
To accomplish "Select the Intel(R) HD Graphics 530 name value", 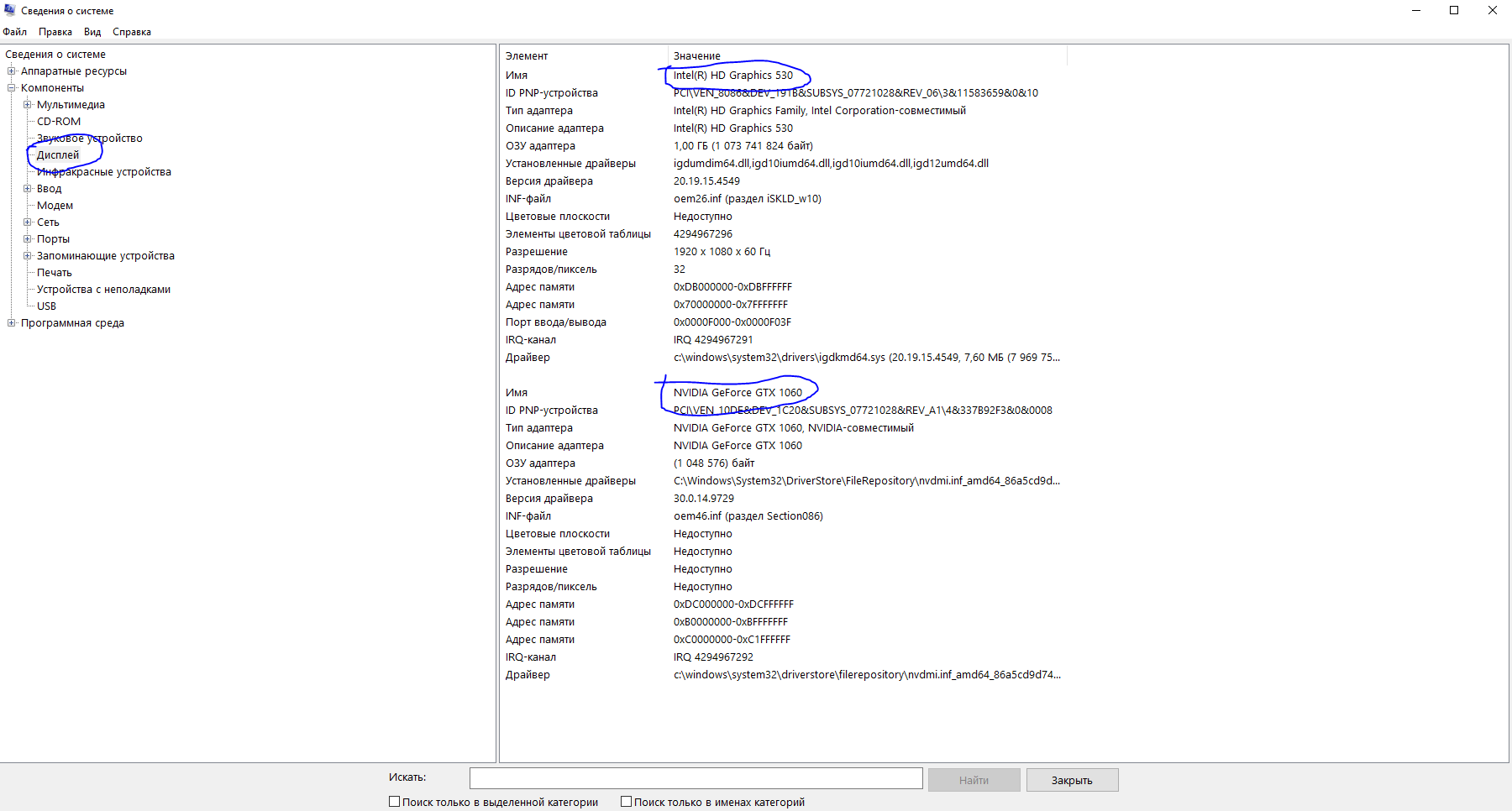I will [x=733, y=76].
